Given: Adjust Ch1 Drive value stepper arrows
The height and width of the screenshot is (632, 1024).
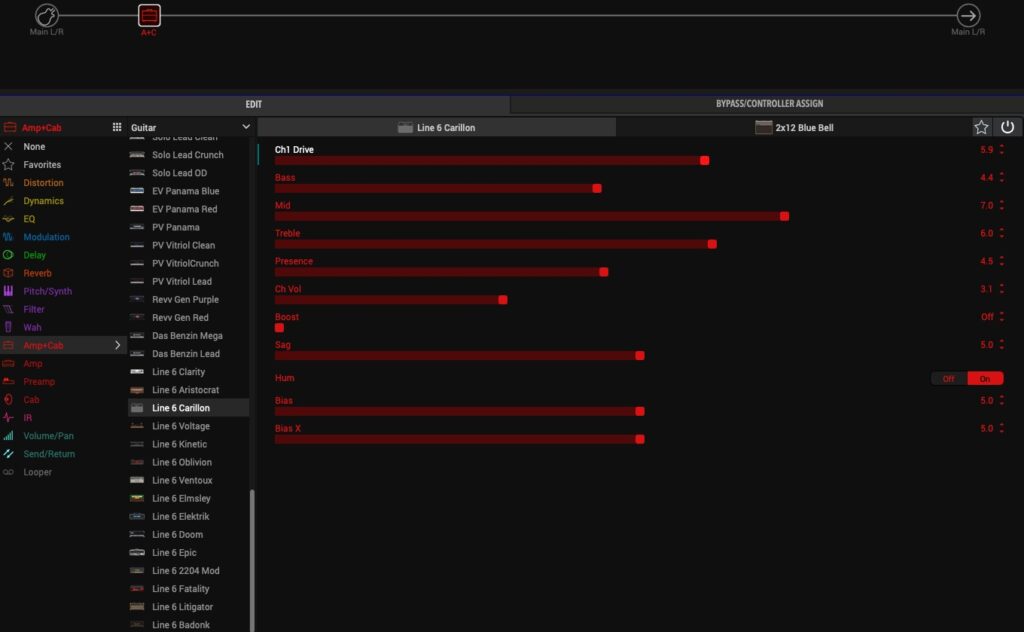Looking at the screenshot, I should [x=1002, y=150].
